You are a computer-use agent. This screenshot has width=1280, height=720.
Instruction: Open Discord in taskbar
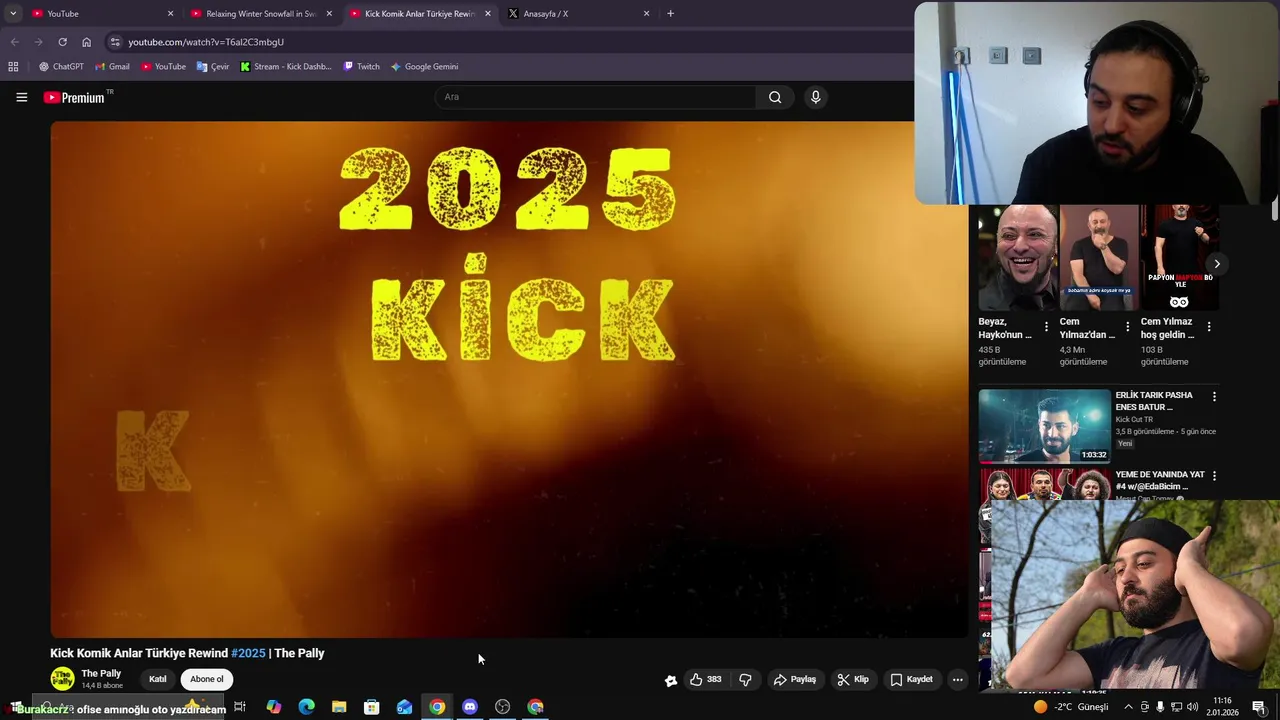[470, 707]
